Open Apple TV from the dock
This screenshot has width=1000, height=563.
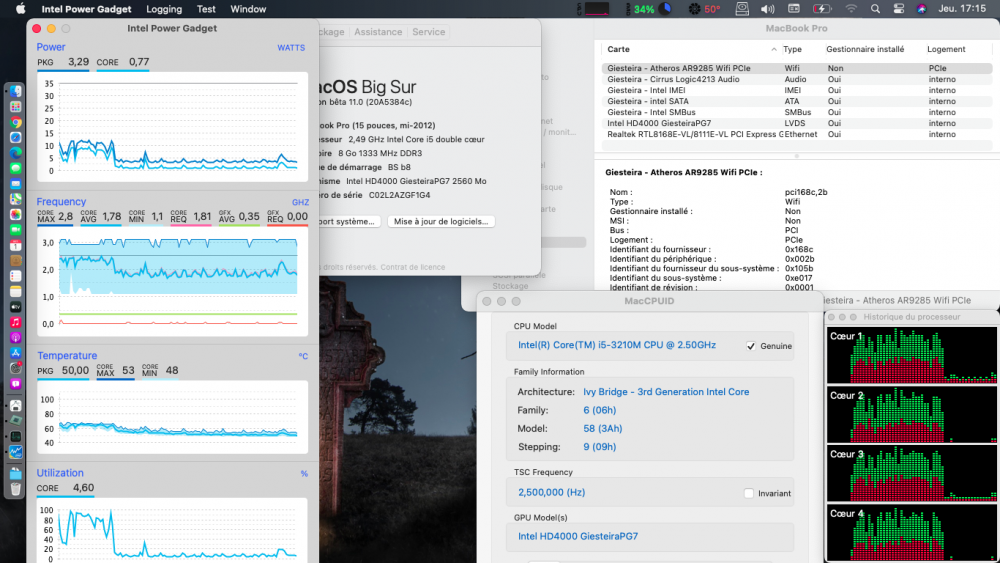click(x=16, y=307)
